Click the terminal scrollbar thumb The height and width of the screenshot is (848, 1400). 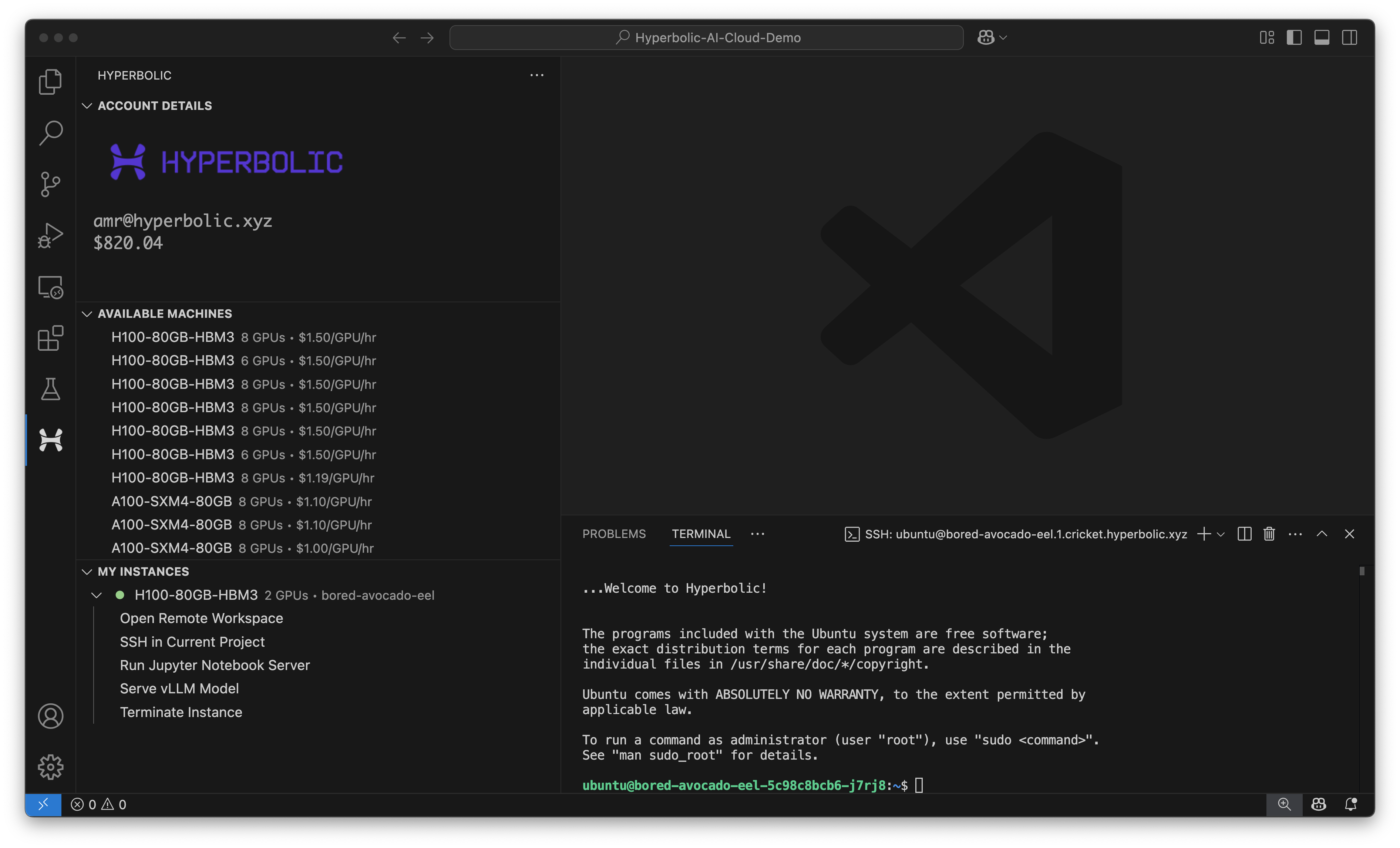click(x=1362, y=571)
